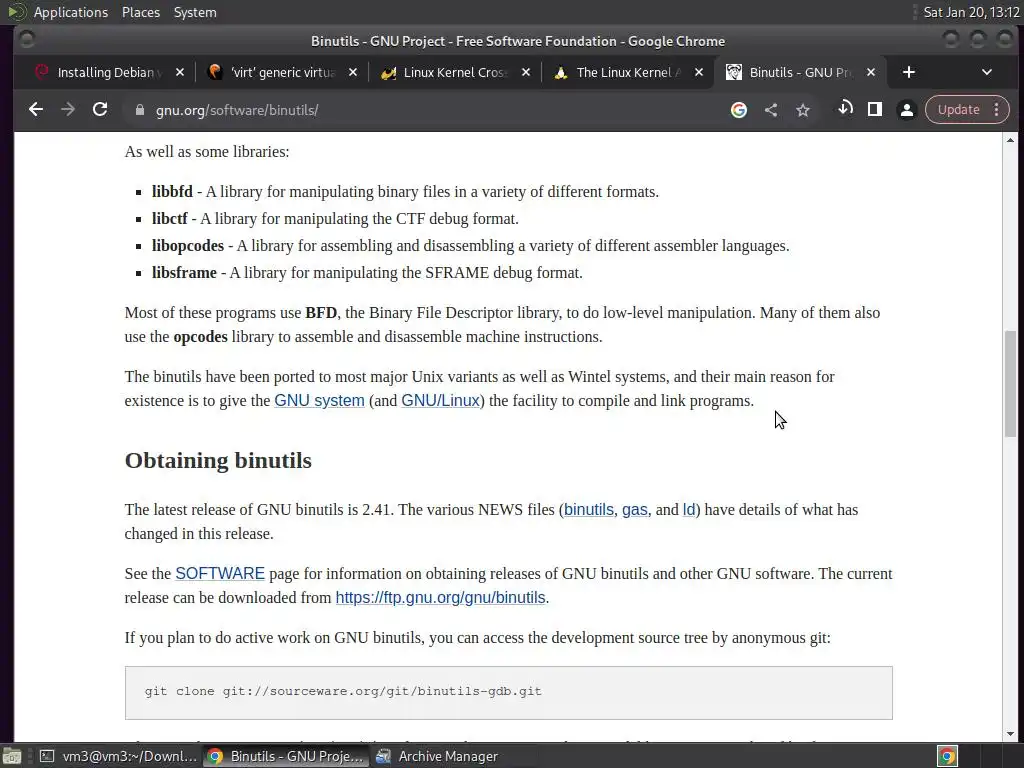
Task: Open the downloads icon in toolbar
Action: click(845, 108)
